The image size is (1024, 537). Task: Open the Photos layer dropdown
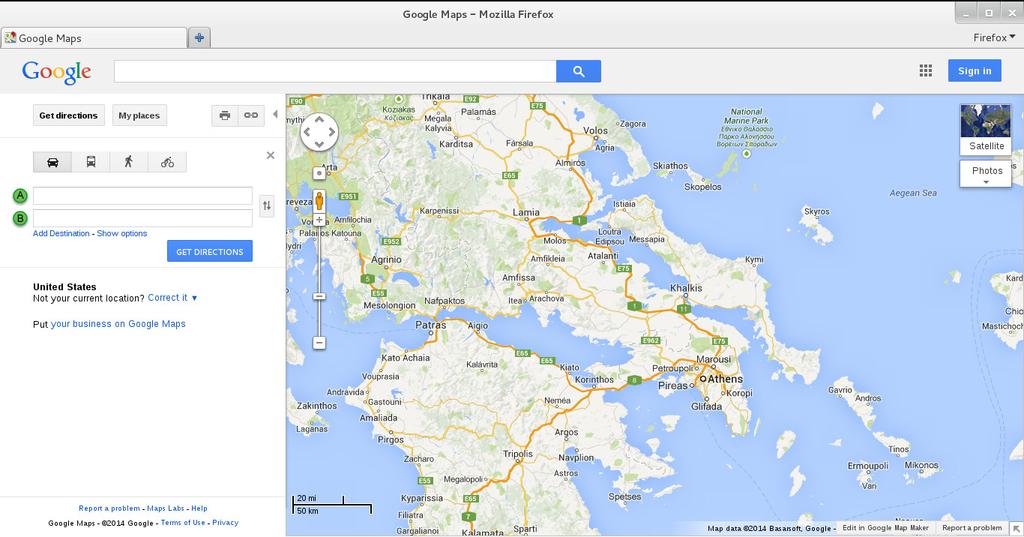point(985,174)
